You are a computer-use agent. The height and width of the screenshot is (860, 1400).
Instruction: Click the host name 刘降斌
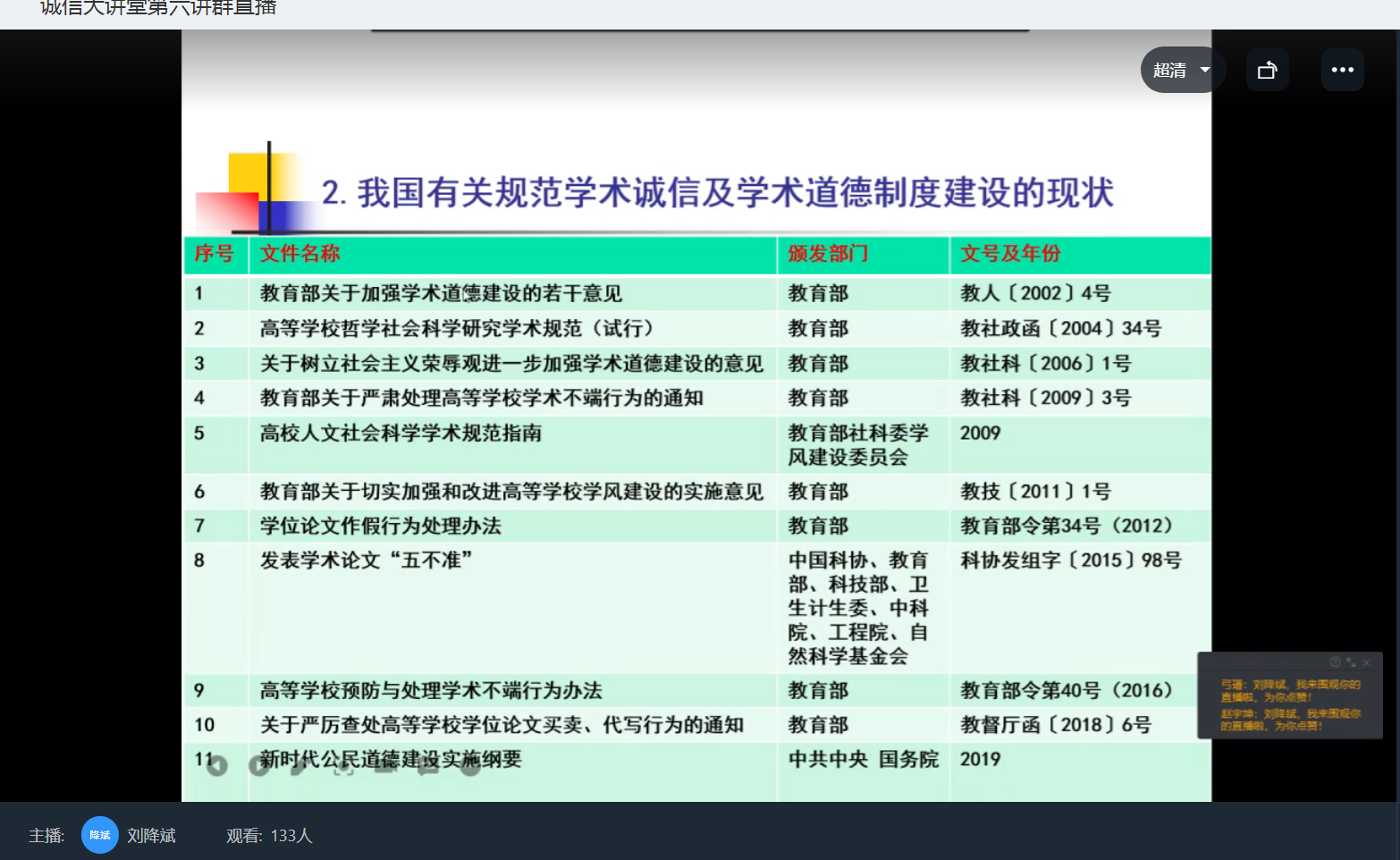(x=151, y=835)
